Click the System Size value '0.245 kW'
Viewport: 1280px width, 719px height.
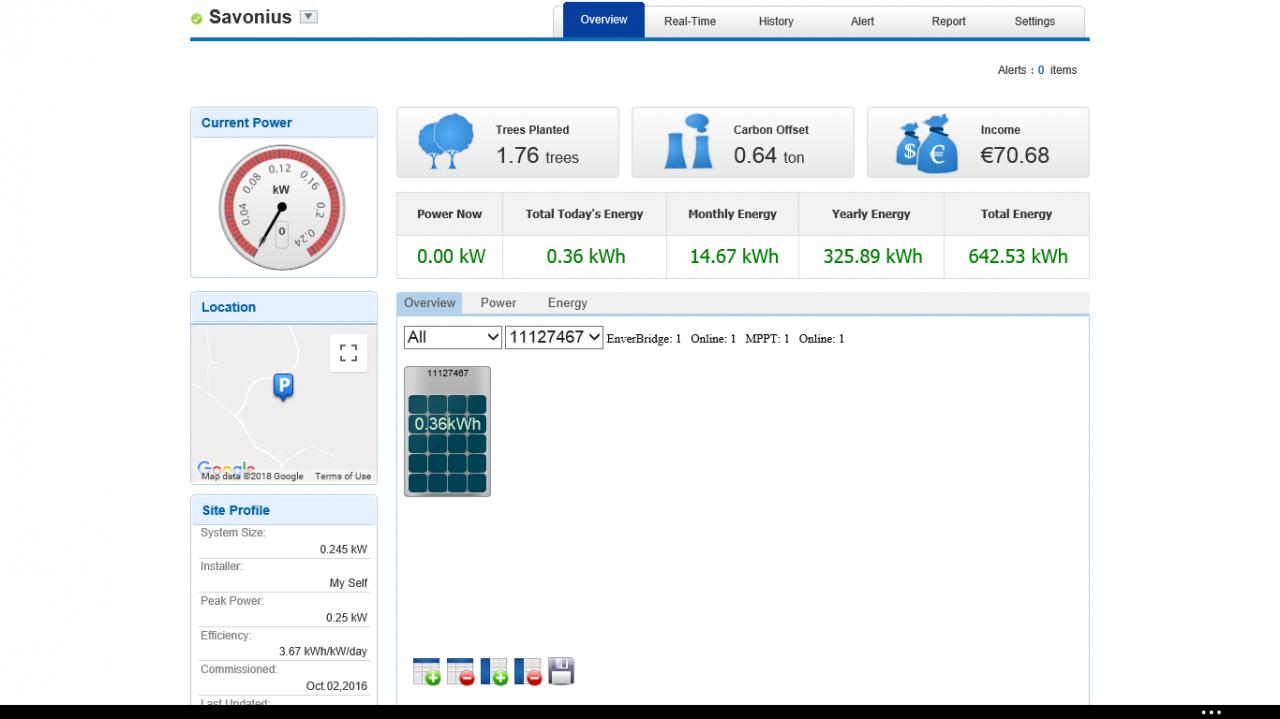coord(343,549)
